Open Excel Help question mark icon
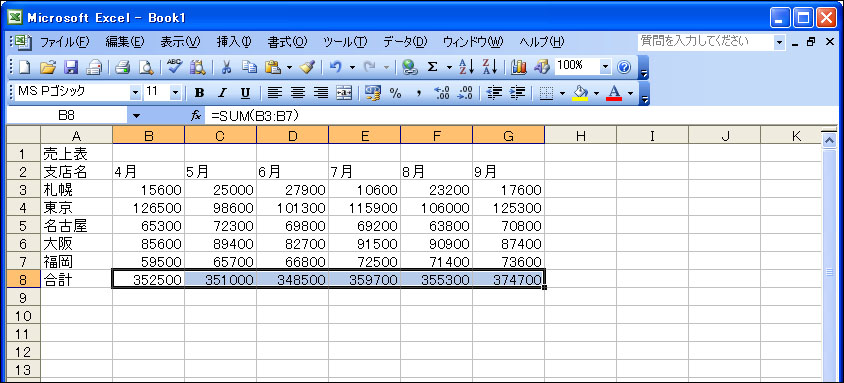This screenshot has width=844, height=383. point(624,67)
